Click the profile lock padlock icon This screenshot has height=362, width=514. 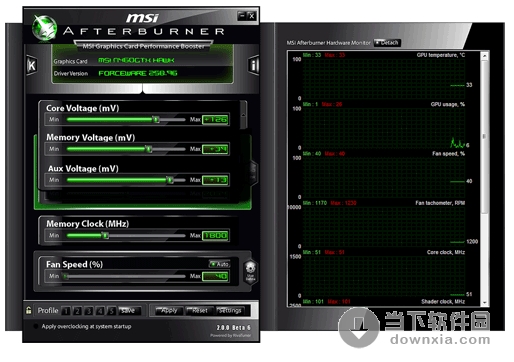click(x=29, y=310)
